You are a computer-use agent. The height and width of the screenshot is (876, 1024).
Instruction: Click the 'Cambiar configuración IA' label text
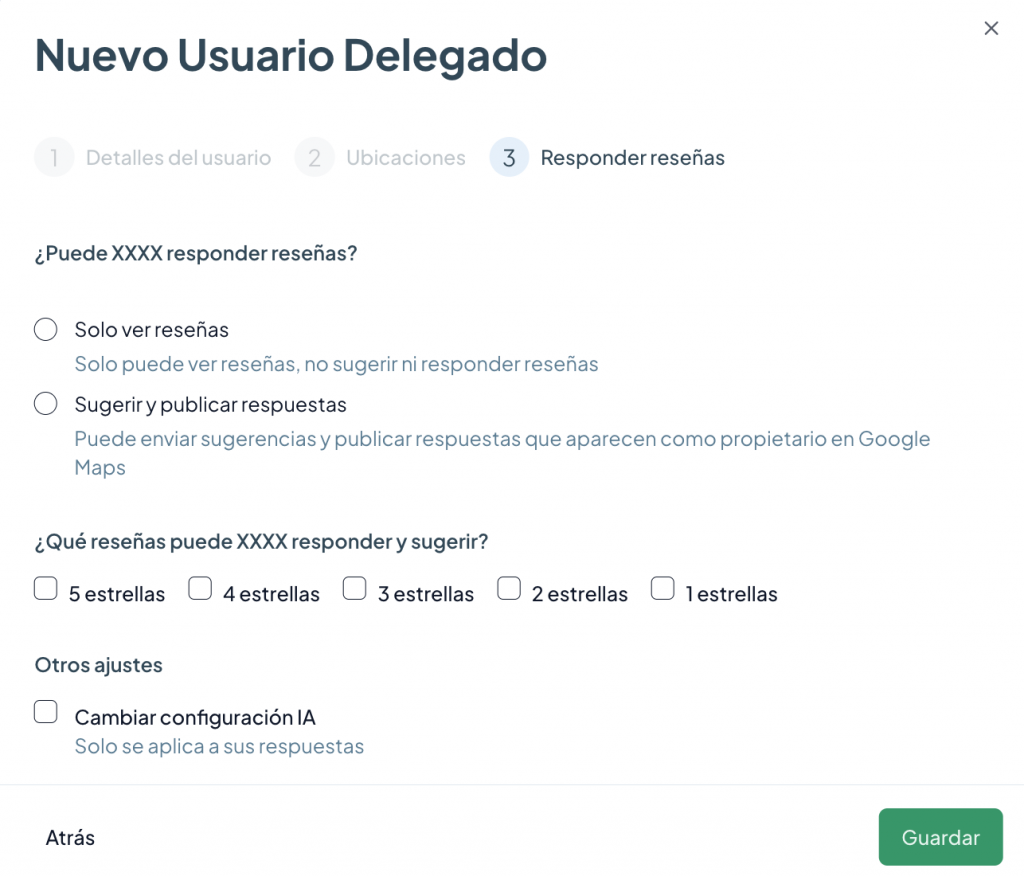point(195,717)
